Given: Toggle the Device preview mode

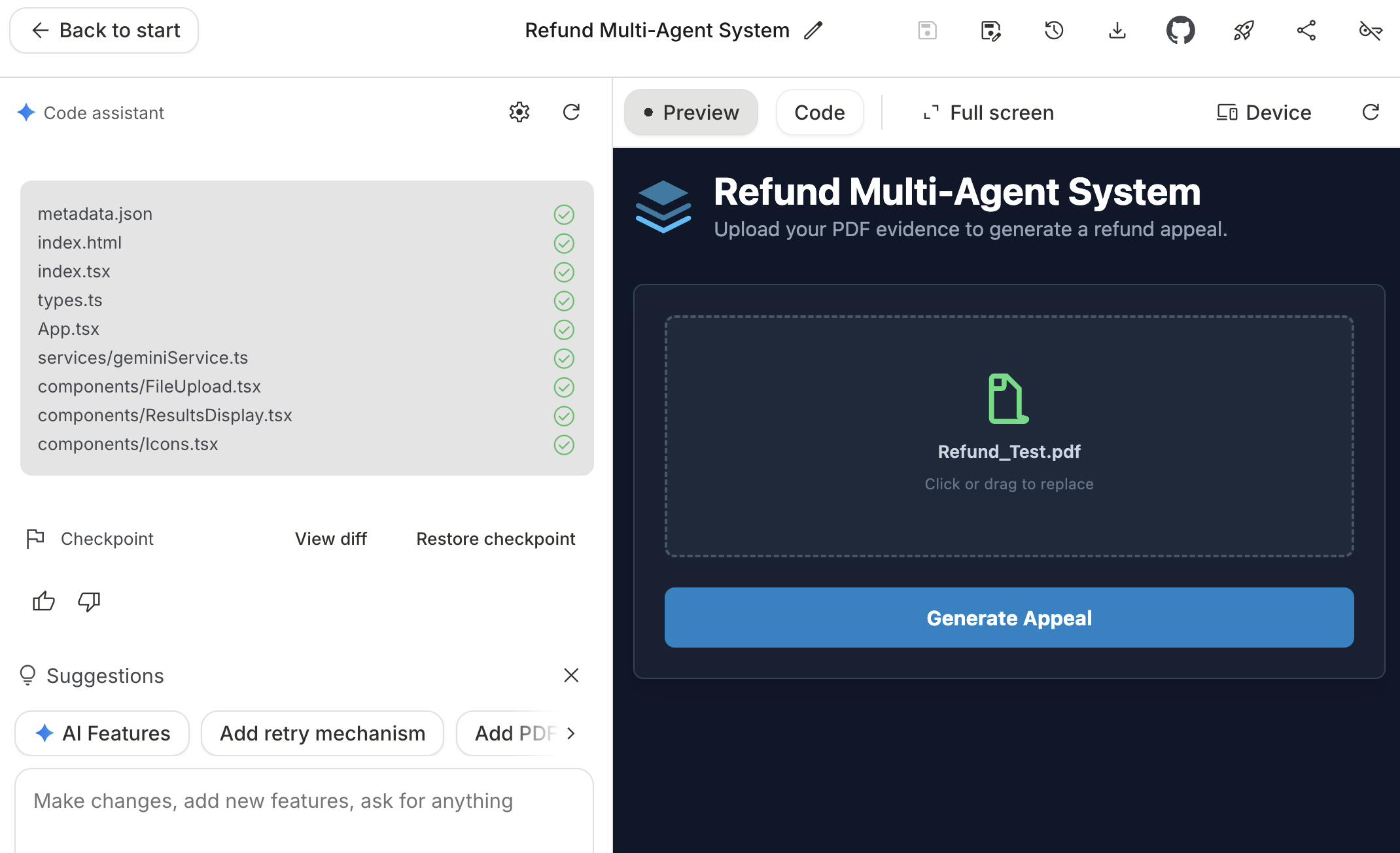Looking at the screenshot, I should click(1264, 113).
